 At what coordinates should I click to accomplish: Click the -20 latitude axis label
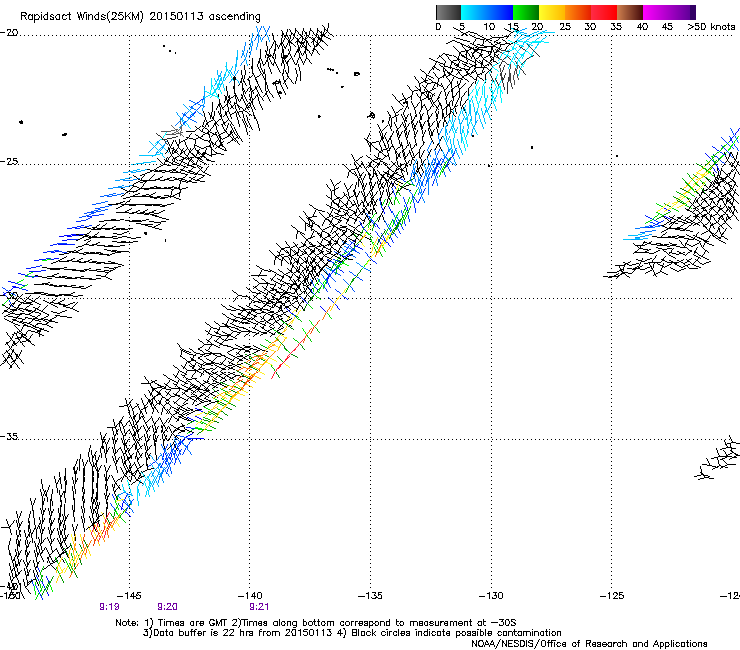point(9,33)
